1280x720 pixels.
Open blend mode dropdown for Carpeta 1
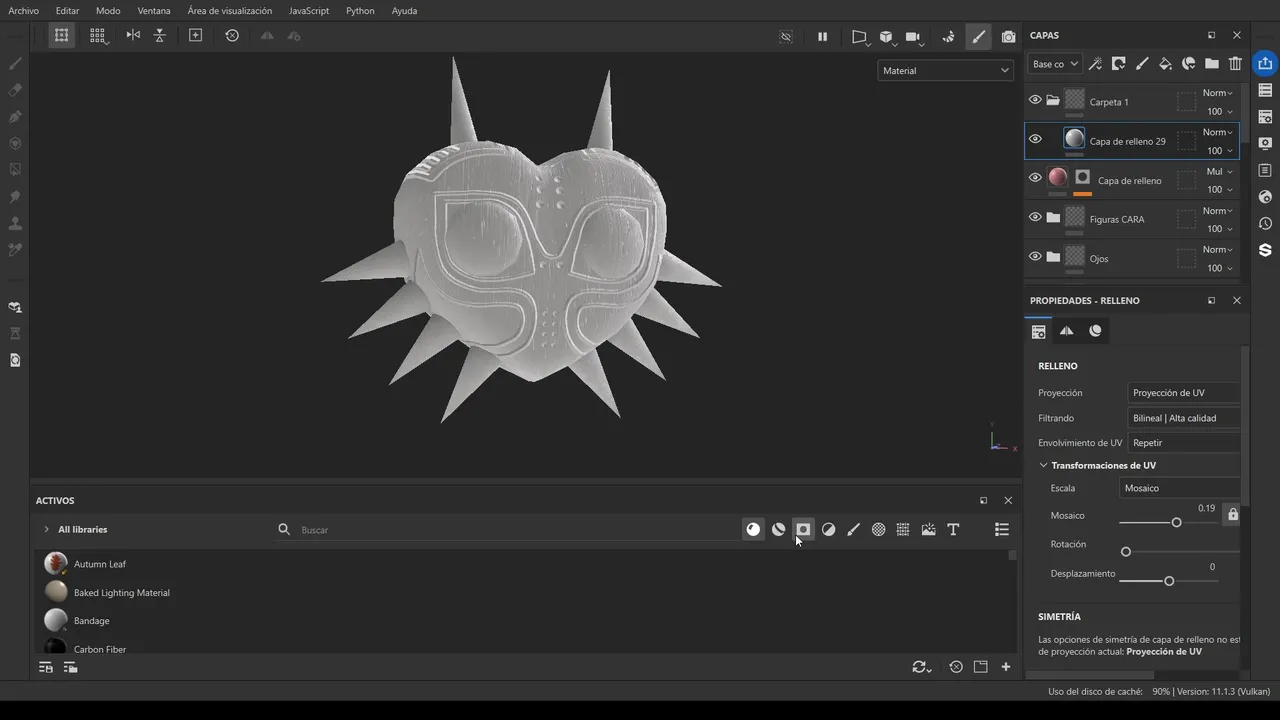click(x=1217, y=93)
